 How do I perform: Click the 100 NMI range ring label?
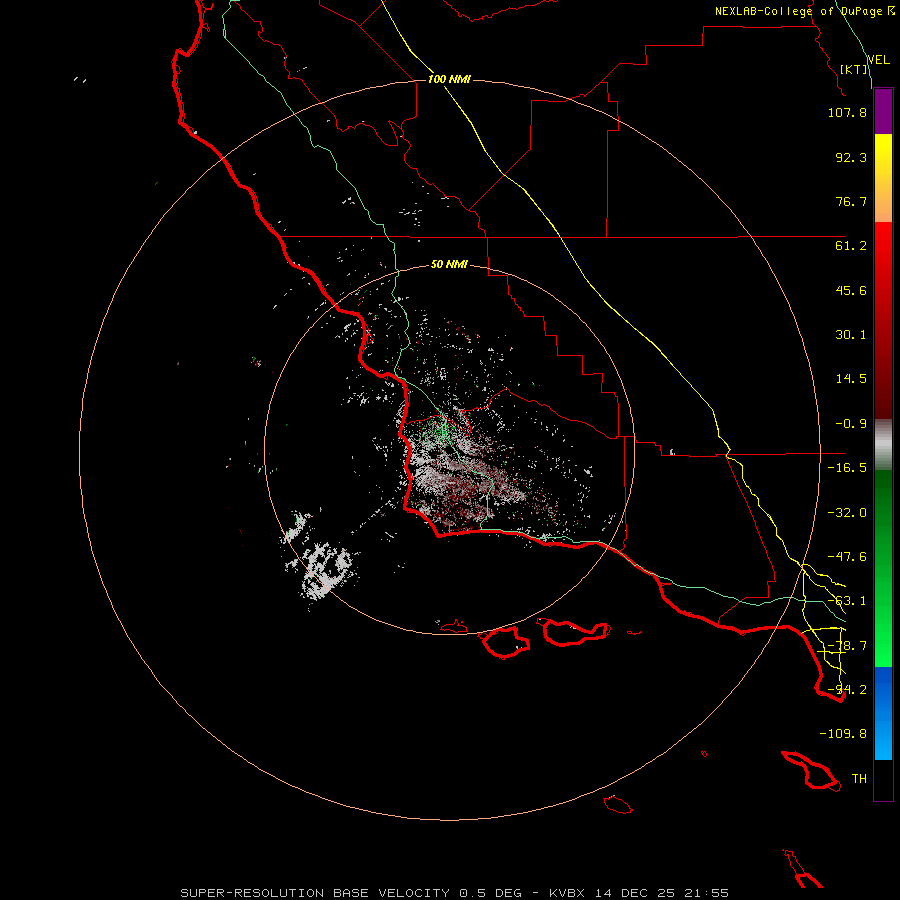pyautogui.click(x=449, y=79)
